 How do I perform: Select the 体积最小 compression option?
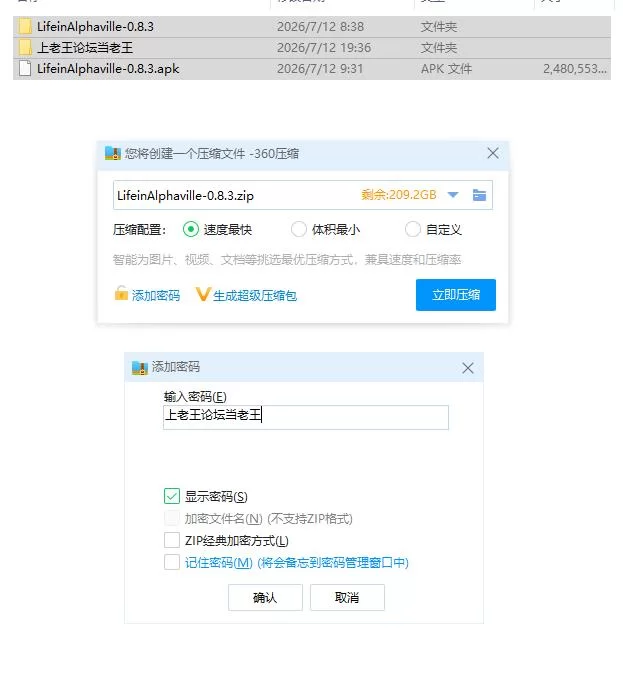[299, 229]
